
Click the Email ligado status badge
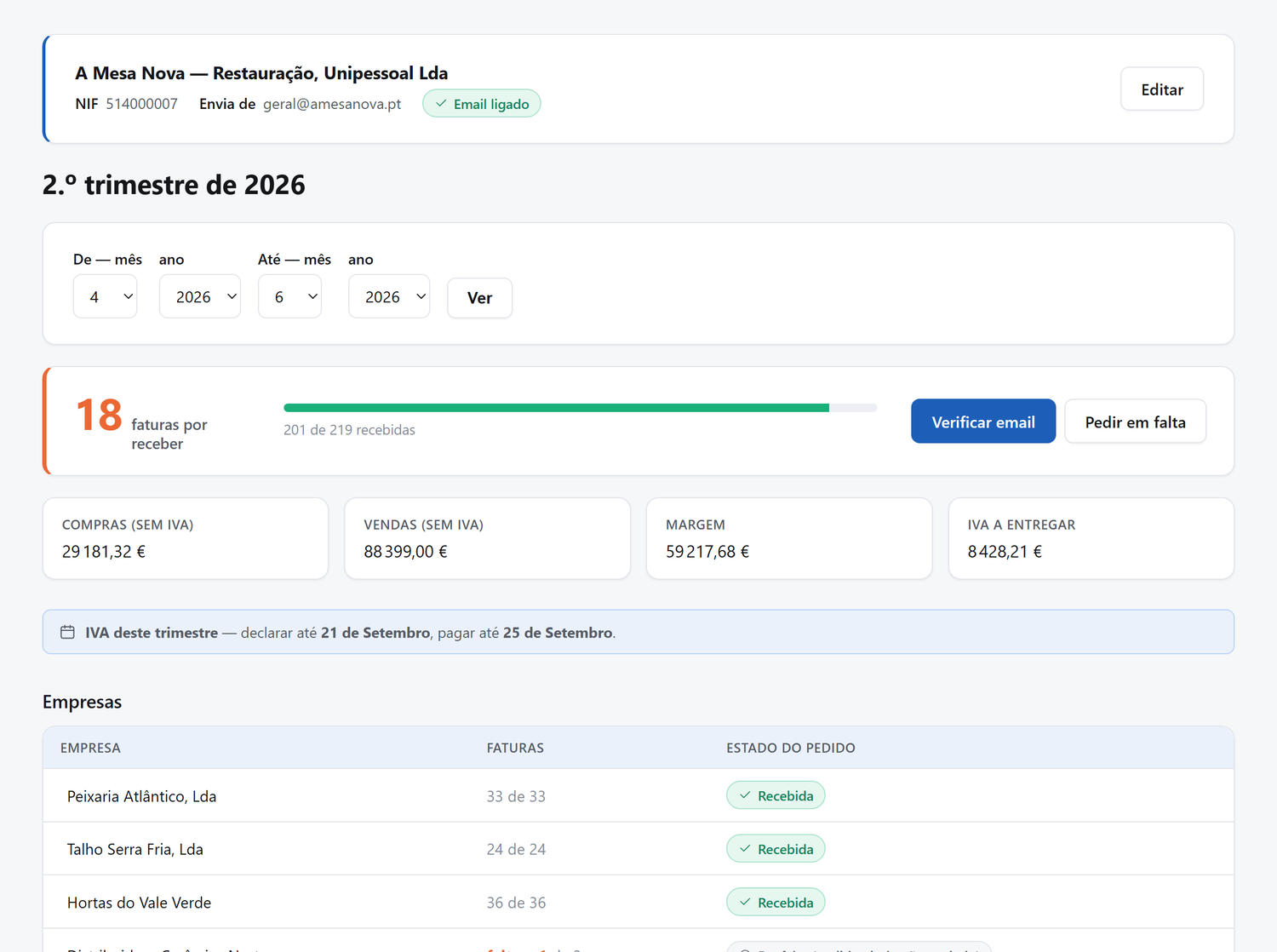click(x=482, y=104)
